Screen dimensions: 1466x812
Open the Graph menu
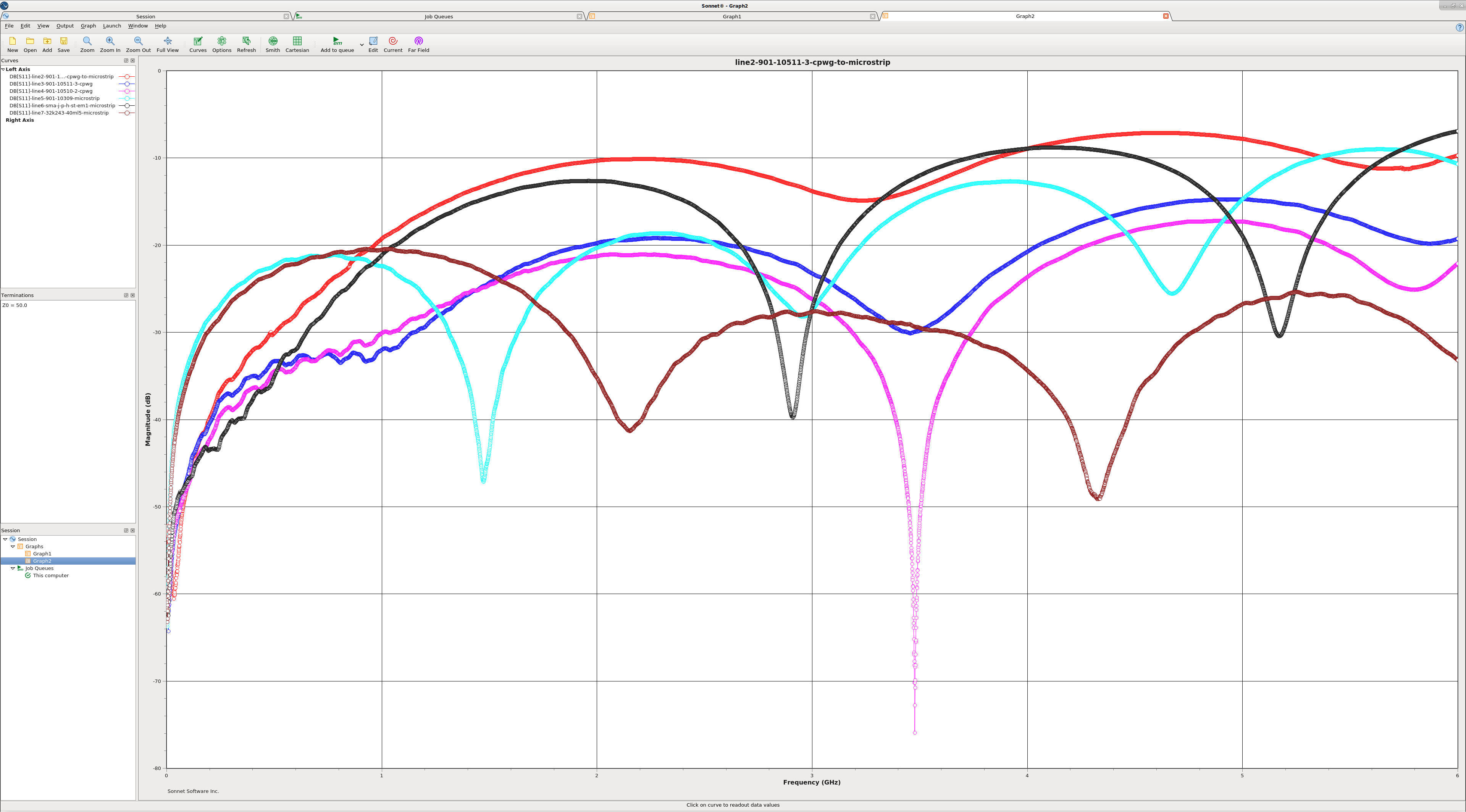(x=88, y=26)
